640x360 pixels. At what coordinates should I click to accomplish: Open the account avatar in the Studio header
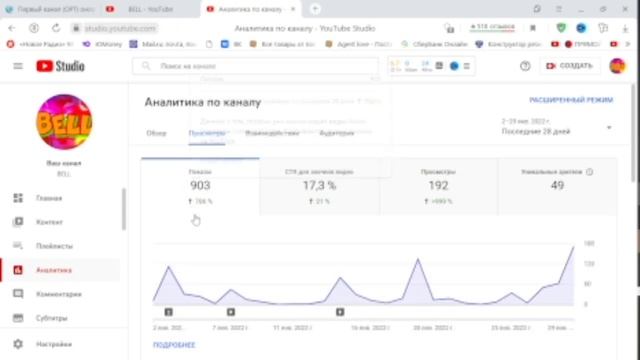(x=617, y=66)
